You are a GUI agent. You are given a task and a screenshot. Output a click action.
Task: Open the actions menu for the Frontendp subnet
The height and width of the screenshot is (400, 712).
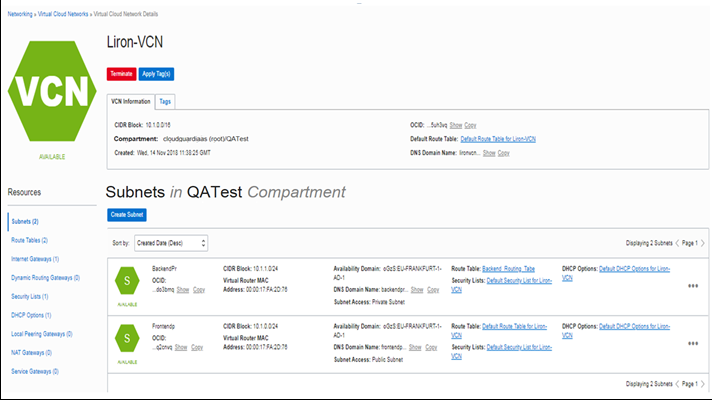click(692, 344)
